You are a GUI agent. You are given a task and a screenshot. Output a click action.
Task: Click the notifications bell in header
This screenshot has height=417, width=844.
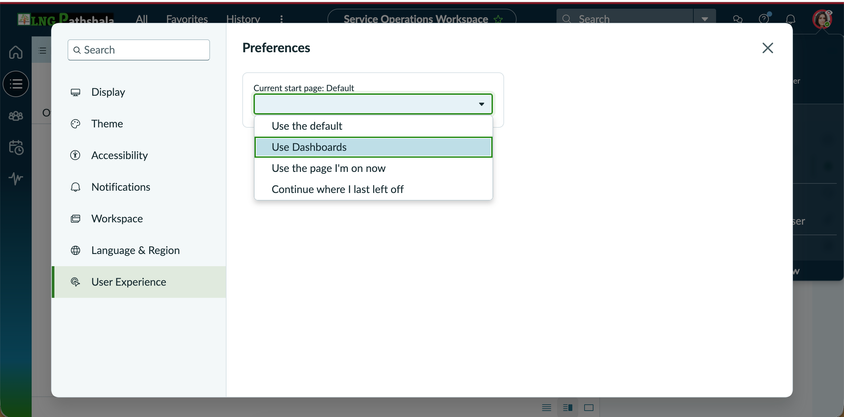click(791, 19)
